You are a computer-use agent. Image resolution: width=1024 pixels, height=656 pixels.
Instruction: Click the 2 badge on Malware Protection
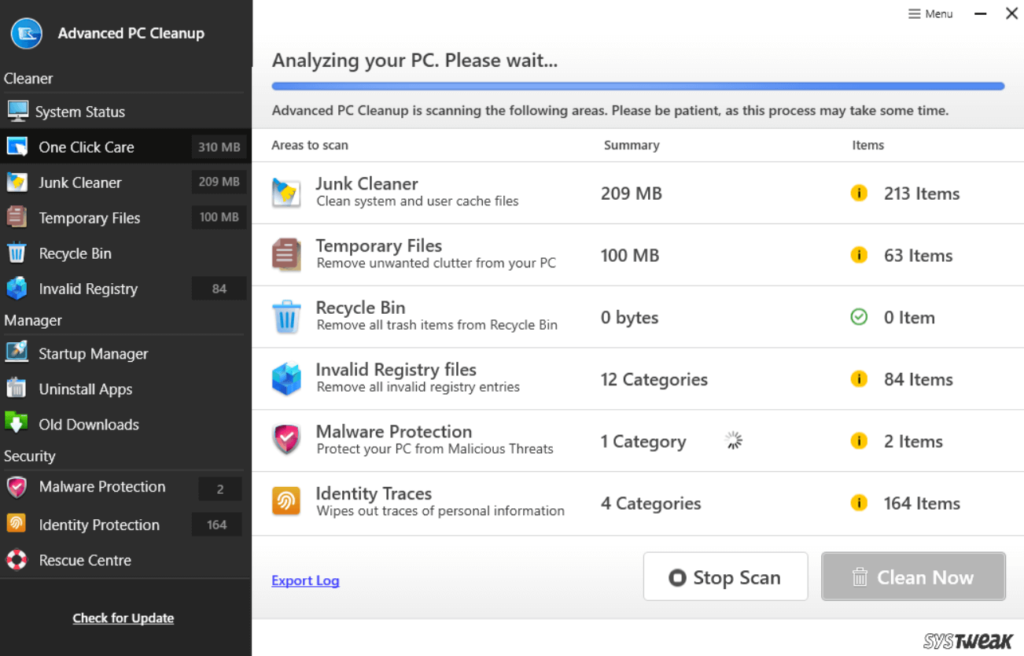[220, 489]
